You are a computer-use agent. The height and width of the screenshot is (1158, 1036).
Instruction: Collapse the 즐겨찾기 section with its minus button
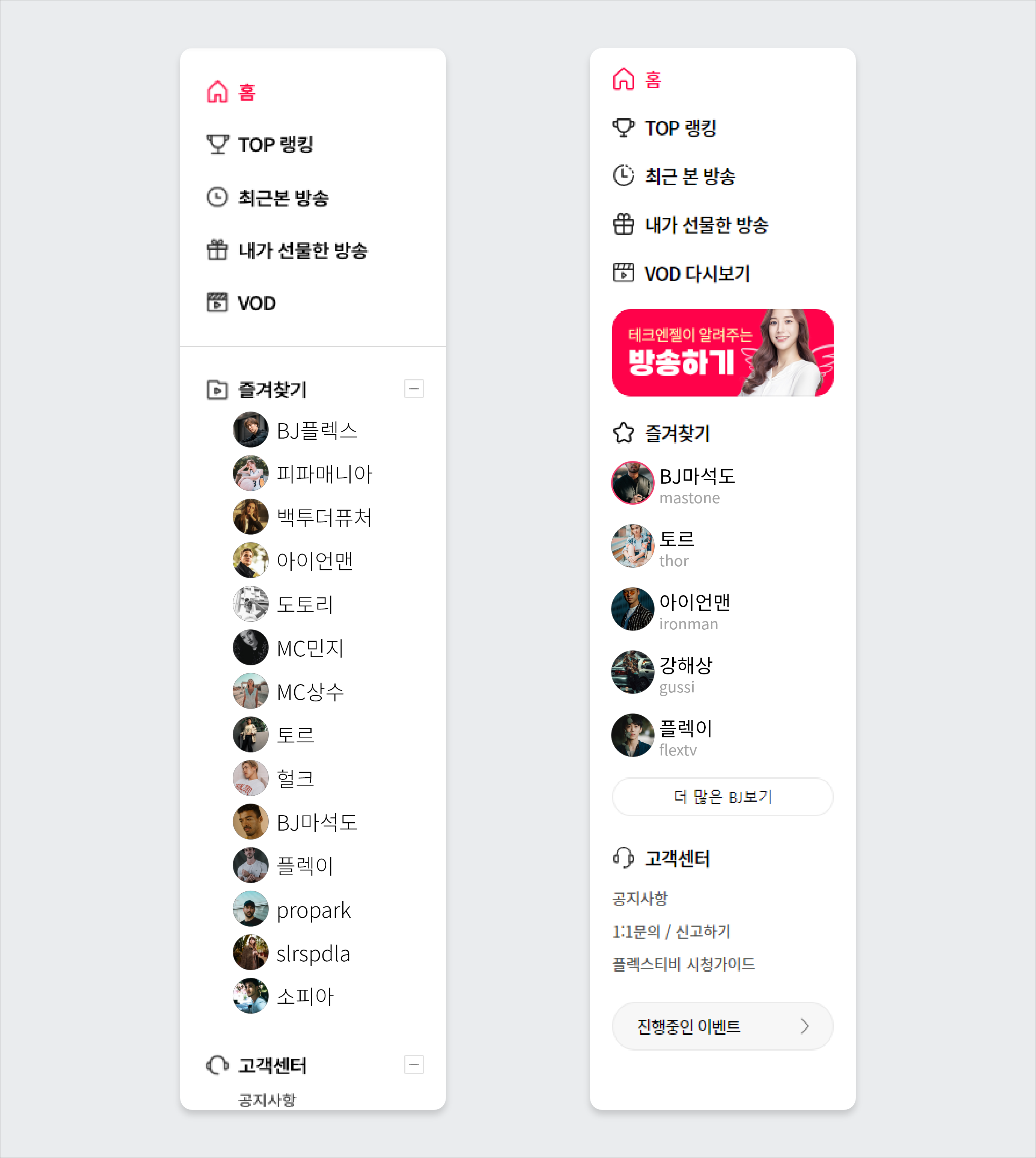pyautogui.click(x=414, y=389)
